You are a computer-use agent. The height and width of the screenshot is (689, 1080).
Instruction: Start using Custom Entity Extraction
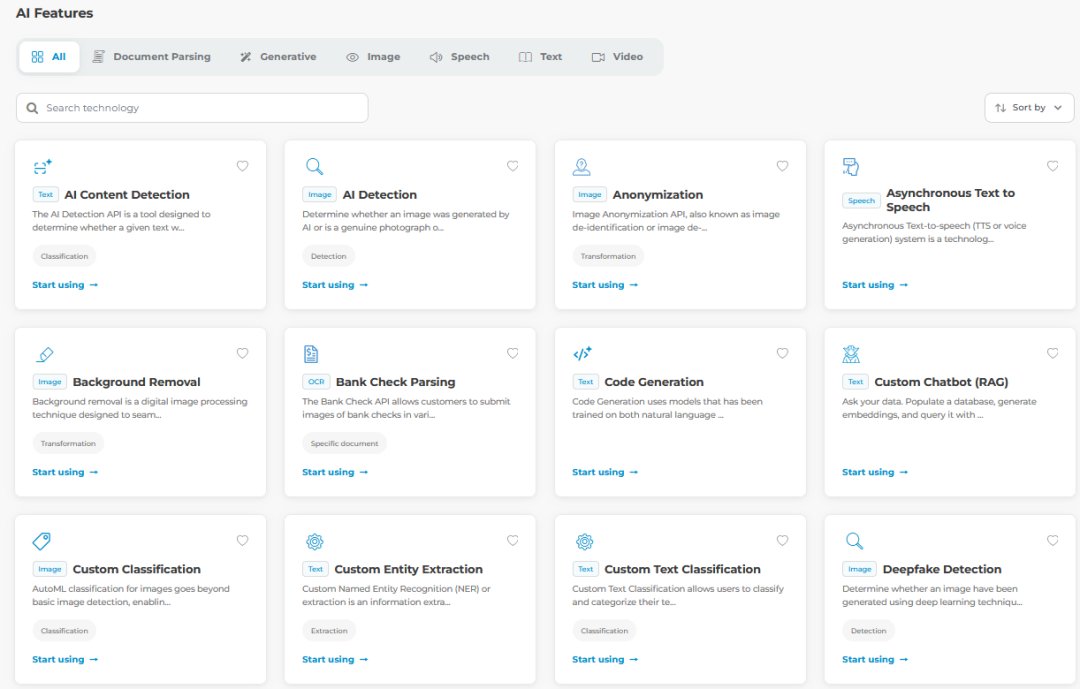[335, 659]
